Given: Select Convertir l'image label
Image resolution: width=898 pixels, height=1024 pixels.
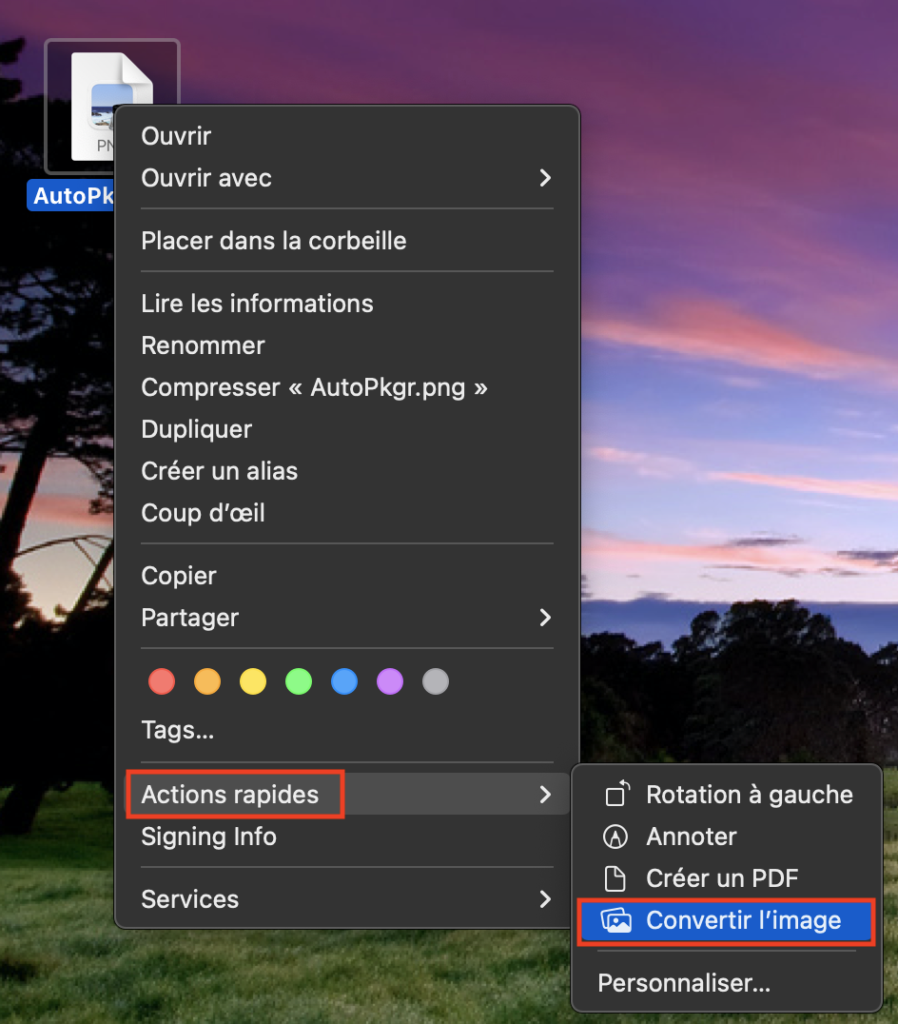Looking at the screenshot, I should [743, 920].
